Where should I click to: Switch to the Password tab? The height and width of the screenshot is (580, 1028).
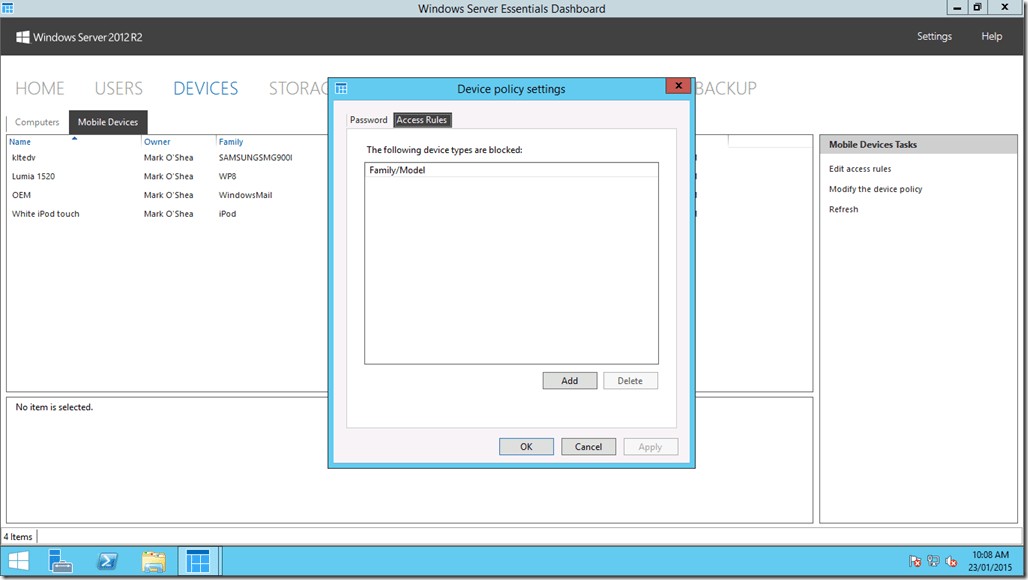click(x=368, y=119)
